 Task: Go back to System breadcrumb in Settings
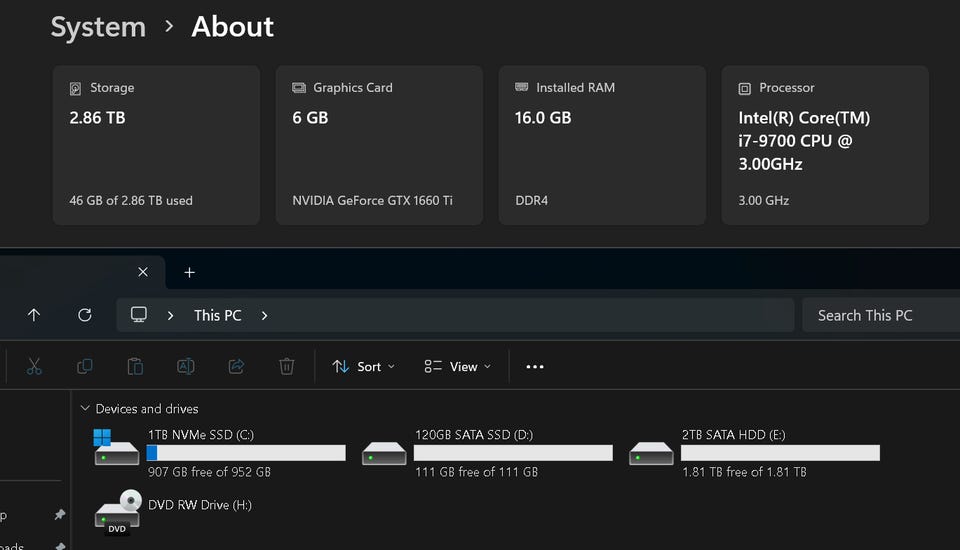(98, 27)
